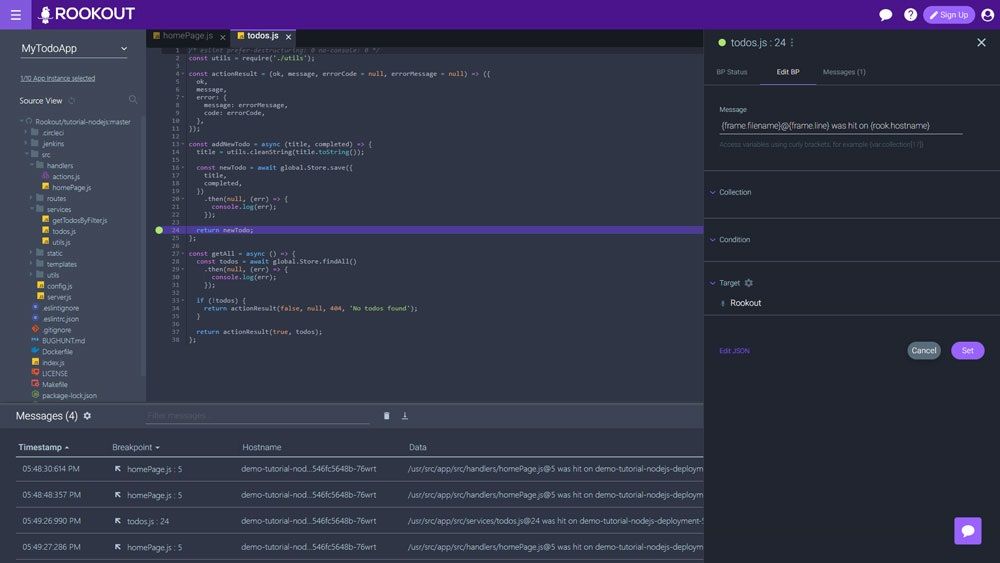Close the todos.js editor tab
This screenshot has height=563, width=1000.
[x=288, y=37]
